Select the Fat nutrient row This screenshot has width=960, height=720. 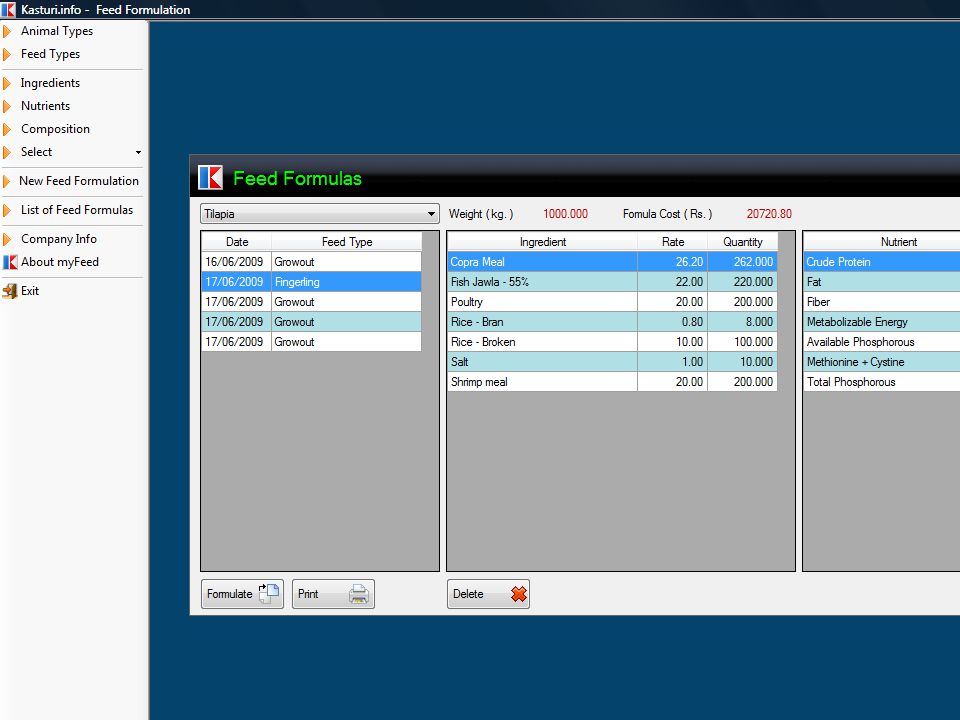882,282
